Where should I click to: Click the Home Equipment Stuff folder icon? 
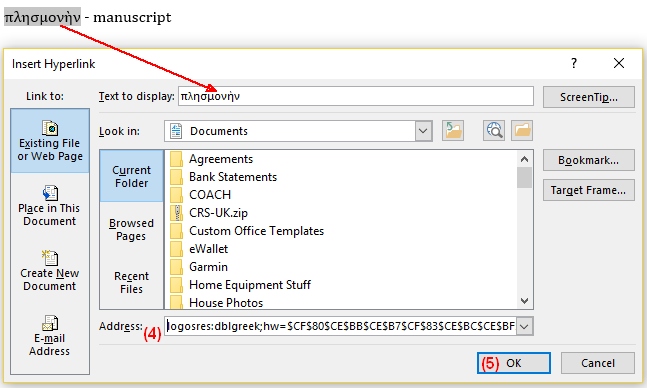177,285
